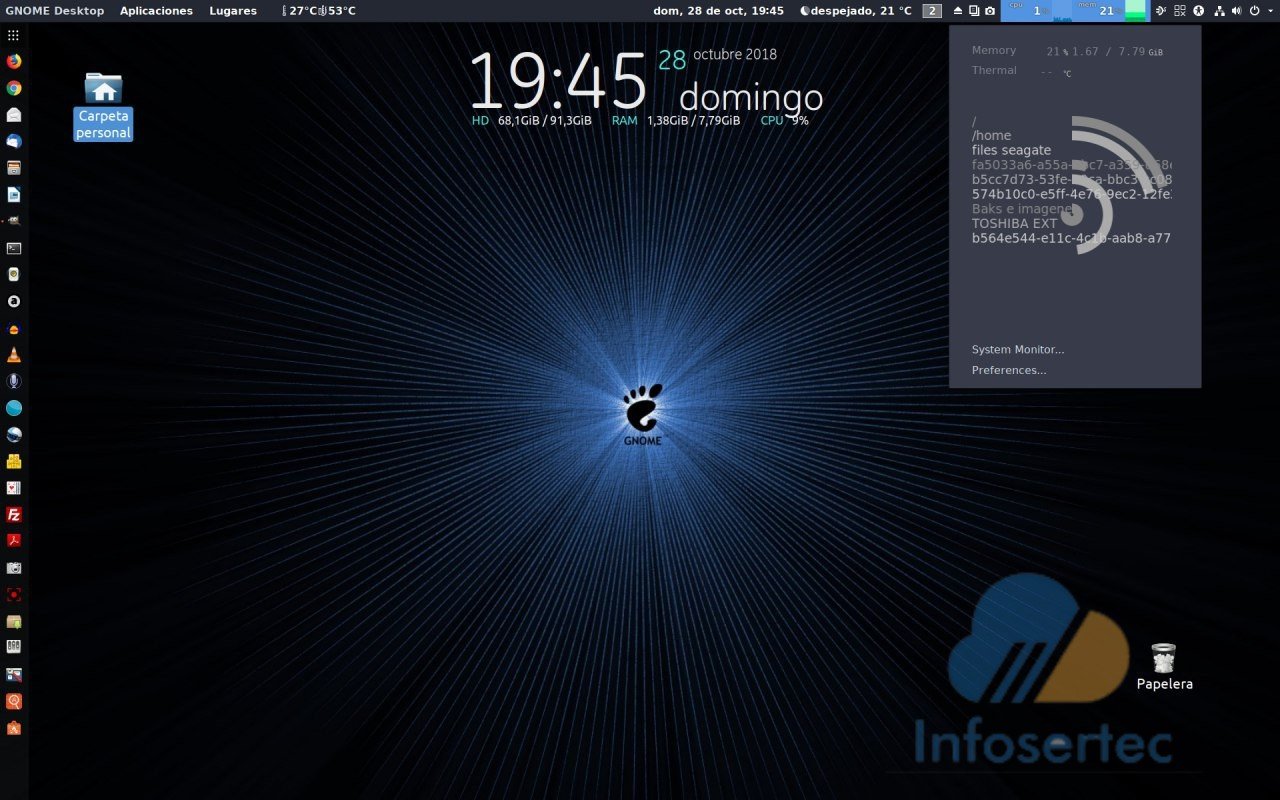1280x800 pixels.
Task: Launch the Terminal from the dock
Action: (x=14, y=248)
